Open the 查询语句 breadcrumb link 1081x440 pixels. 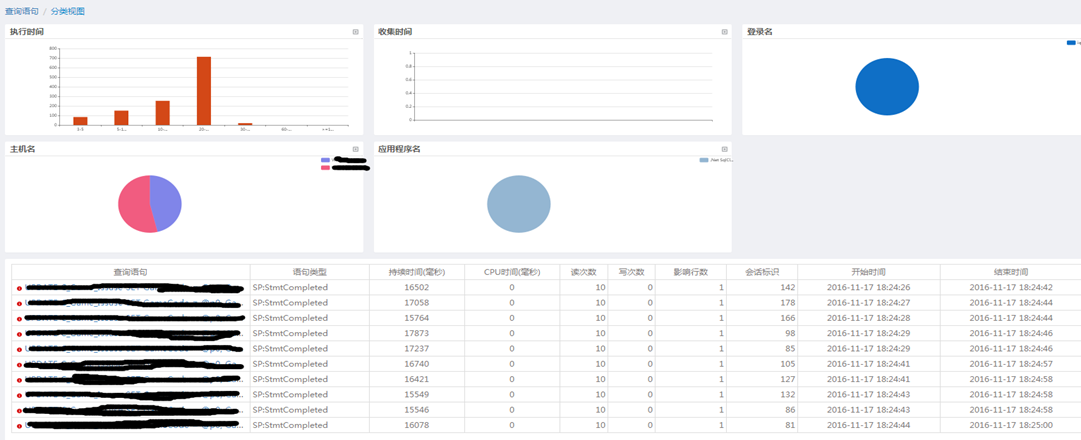(22, 11)
